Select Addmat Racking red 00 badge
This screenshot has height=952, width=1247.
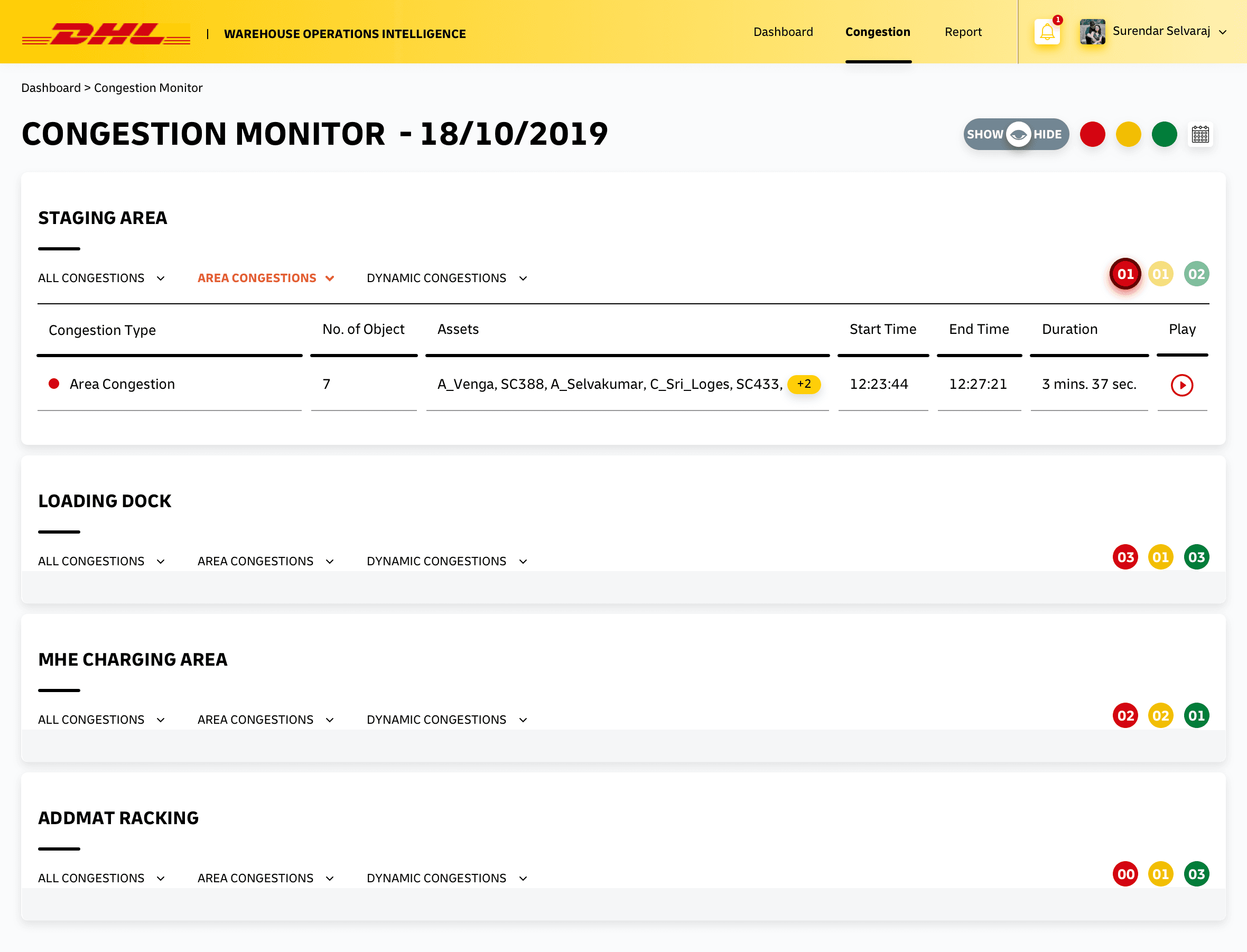pos(1124,874)
